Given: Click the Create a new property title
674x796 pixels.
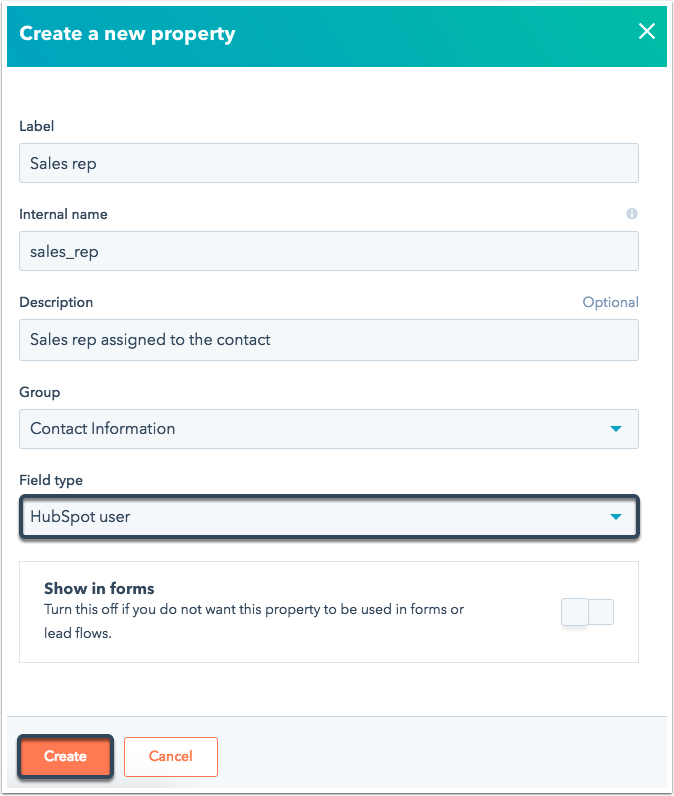Looking at the screenshot, I should pyautogui.click(x=127, y=34).
